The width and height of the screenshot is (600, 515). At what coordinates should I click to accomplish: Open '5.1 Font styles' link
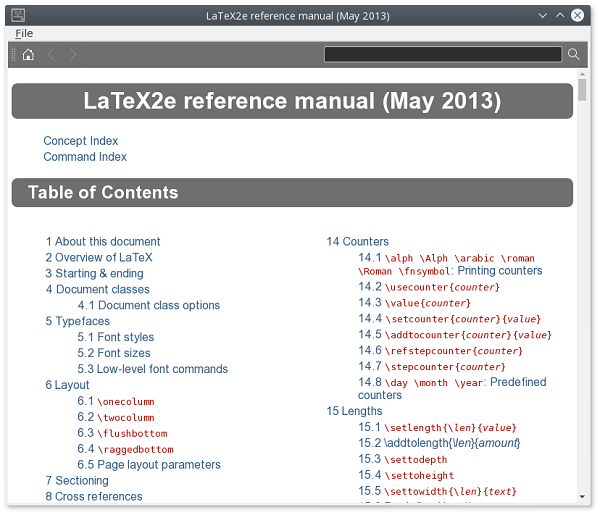pyautogui.click(x=116, y=337)
